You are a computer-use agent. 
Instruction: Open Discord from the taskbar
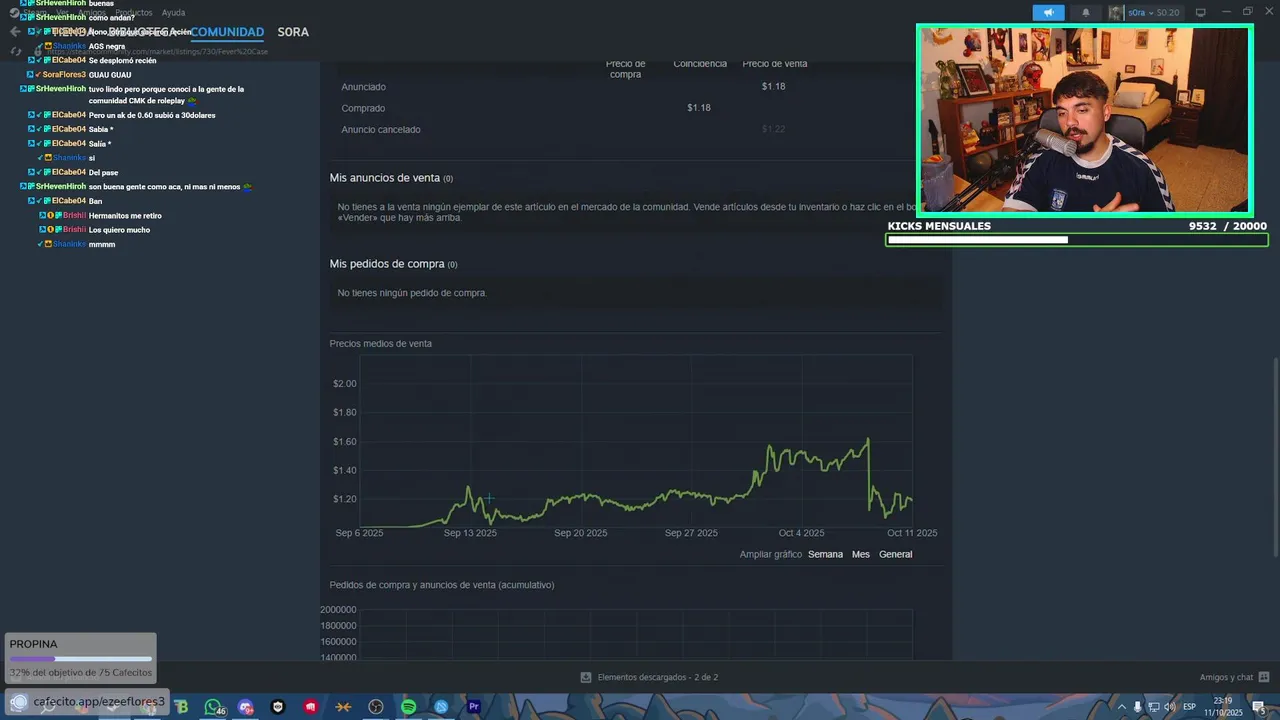click(246, 707)
